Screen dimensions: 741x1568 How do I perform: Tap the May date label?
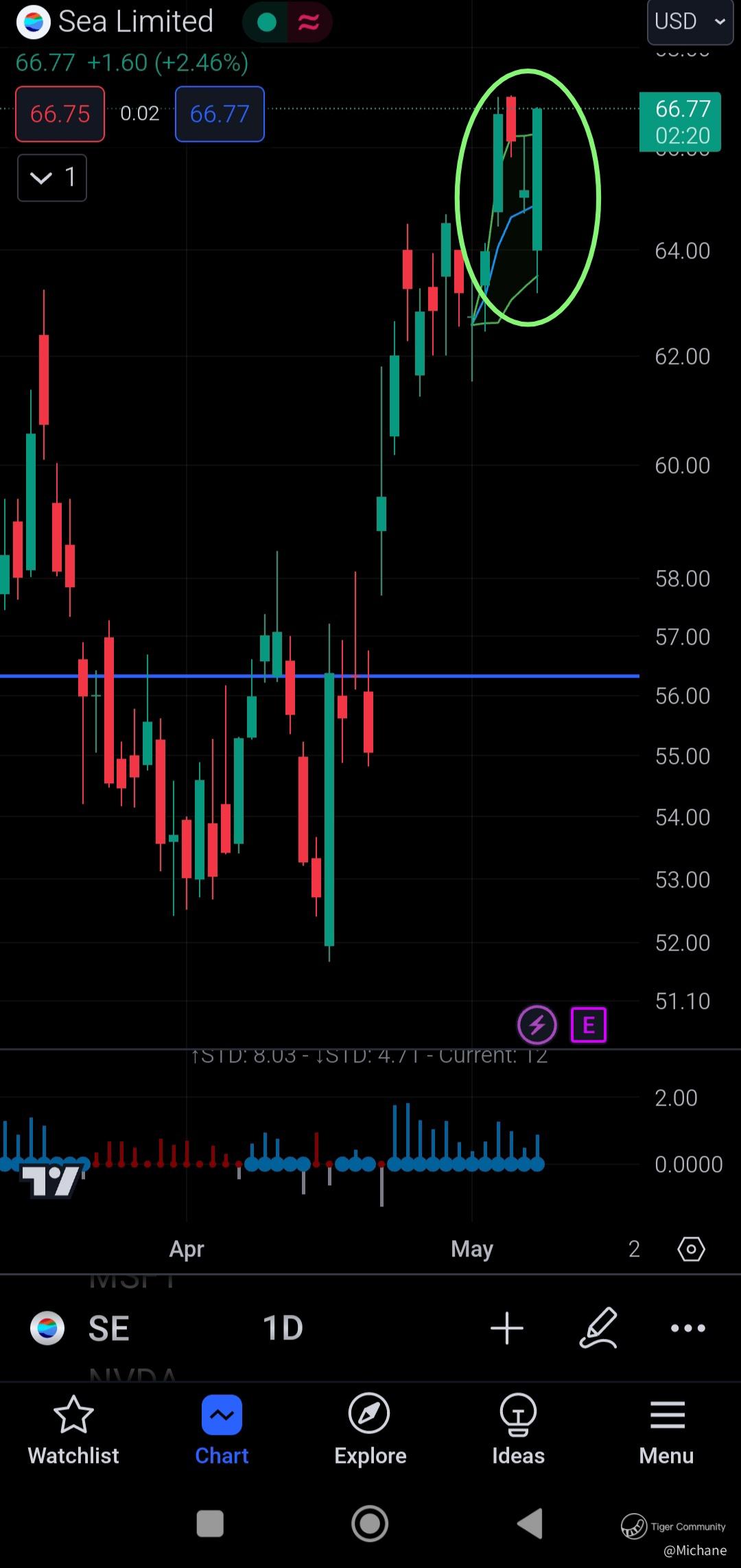point(472,1249)
